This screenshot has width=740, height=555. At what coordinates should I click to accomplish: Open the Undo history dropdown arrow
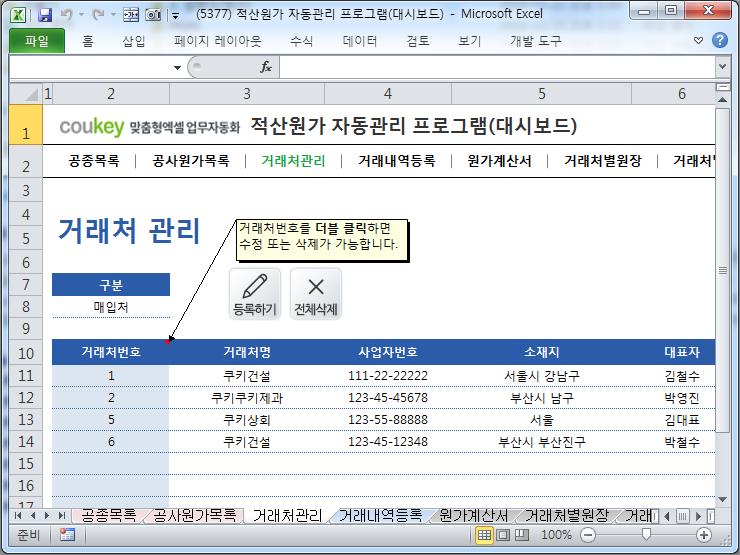[x=81, y=15]
